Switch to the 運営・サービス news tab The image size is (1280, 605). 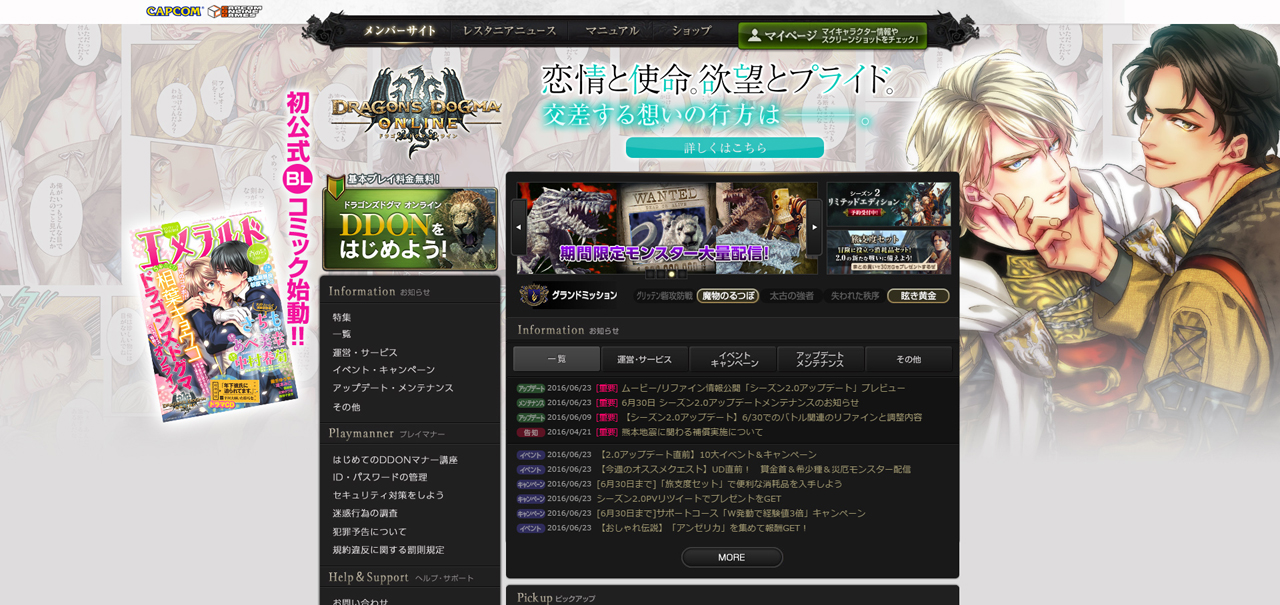coord(644,359)
